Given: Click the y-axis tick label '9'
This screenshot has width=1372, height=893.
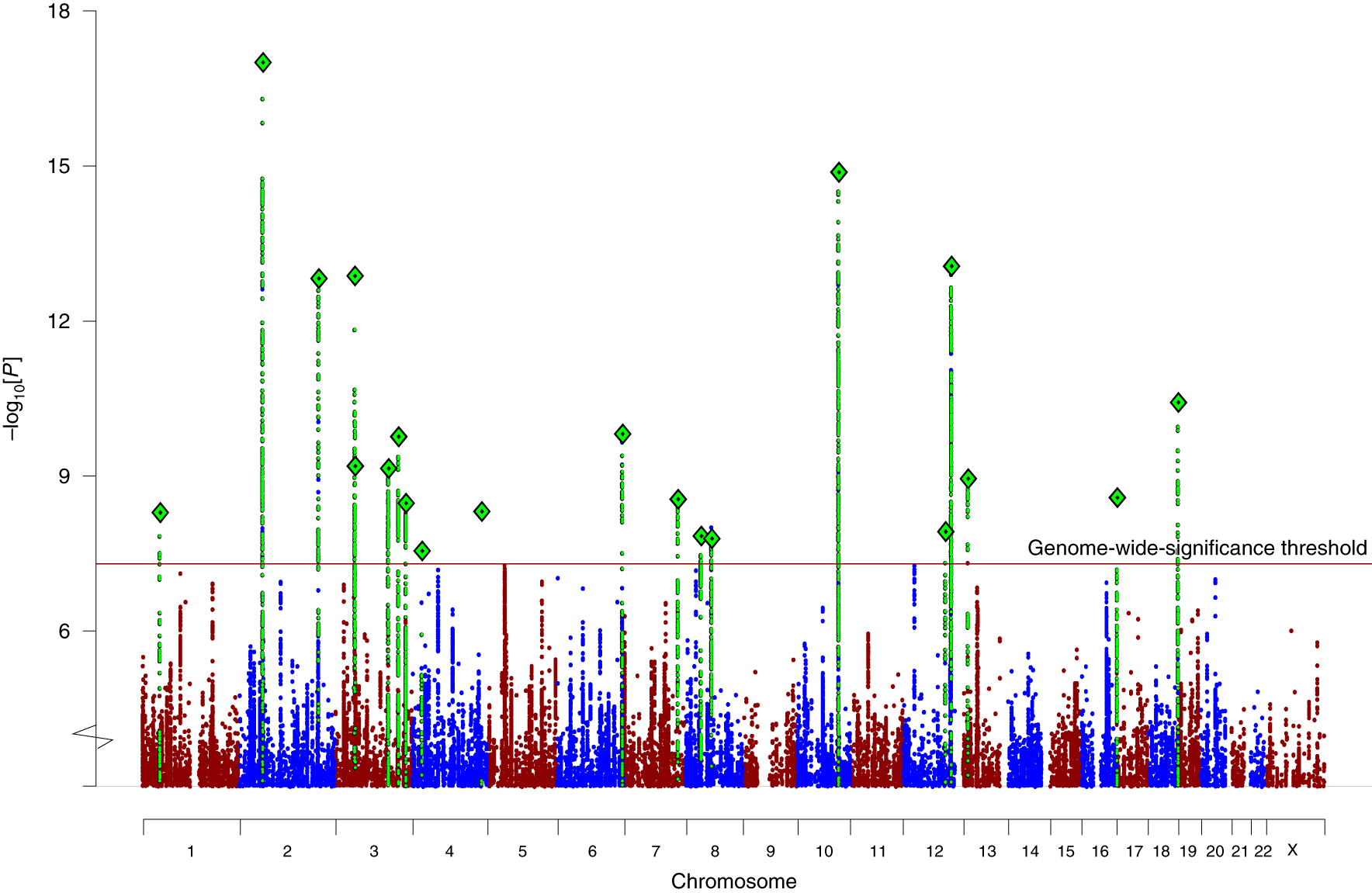Looking at the screenshot, I should pos(64,476).
